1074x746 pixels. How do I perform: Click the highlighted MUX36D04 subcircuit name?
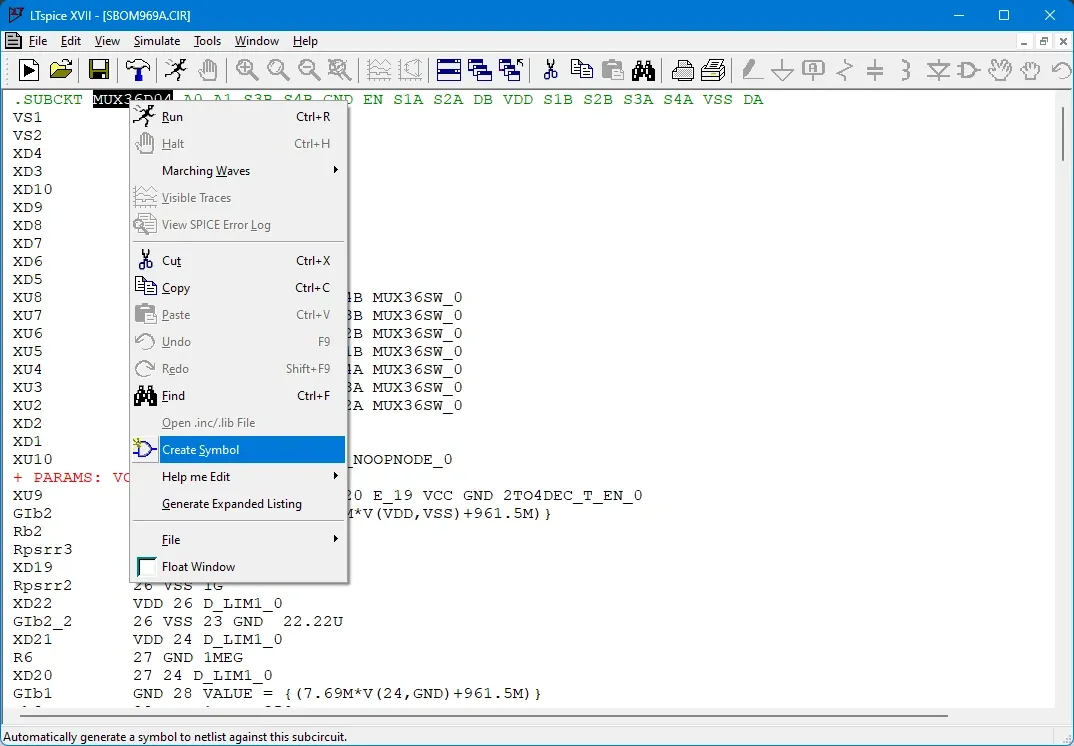[133, 99]
